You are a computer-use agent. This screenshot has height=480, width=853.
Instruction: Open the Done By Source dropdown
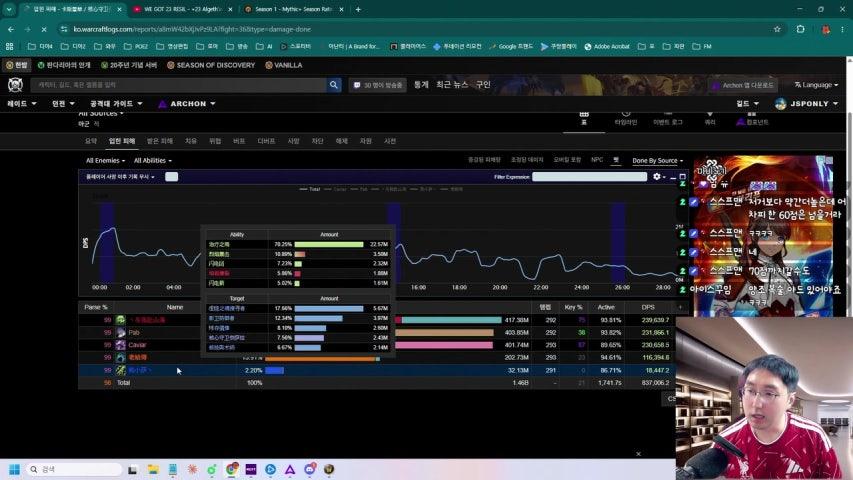(x=657, y=161)
